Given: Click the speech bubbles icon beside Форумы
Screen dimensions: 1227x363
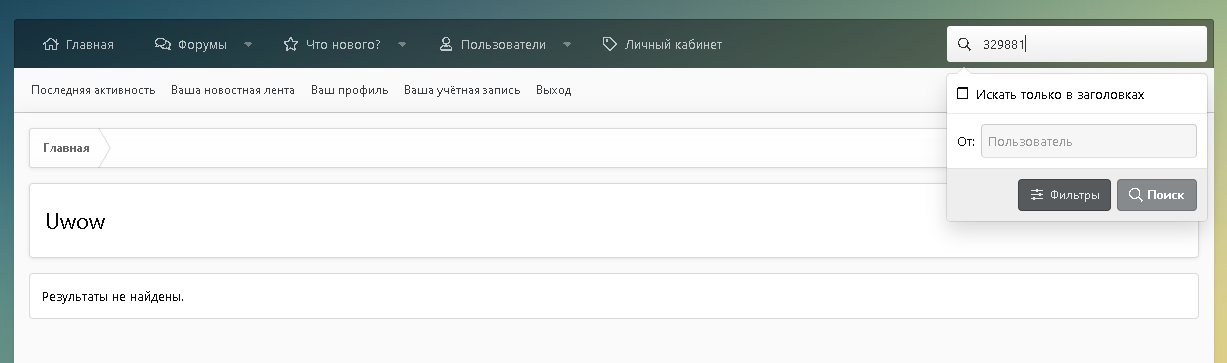Looking at the screenshot, I should pyautogui.click(x=163, y=44).
